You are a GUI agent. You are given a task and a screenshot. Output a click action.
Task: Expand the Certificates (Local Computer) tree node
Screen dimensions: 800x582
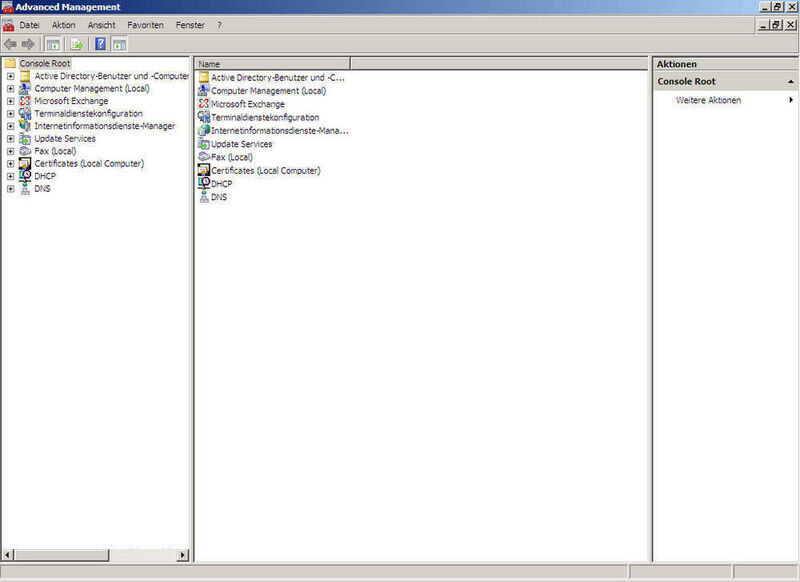point(10,163)
